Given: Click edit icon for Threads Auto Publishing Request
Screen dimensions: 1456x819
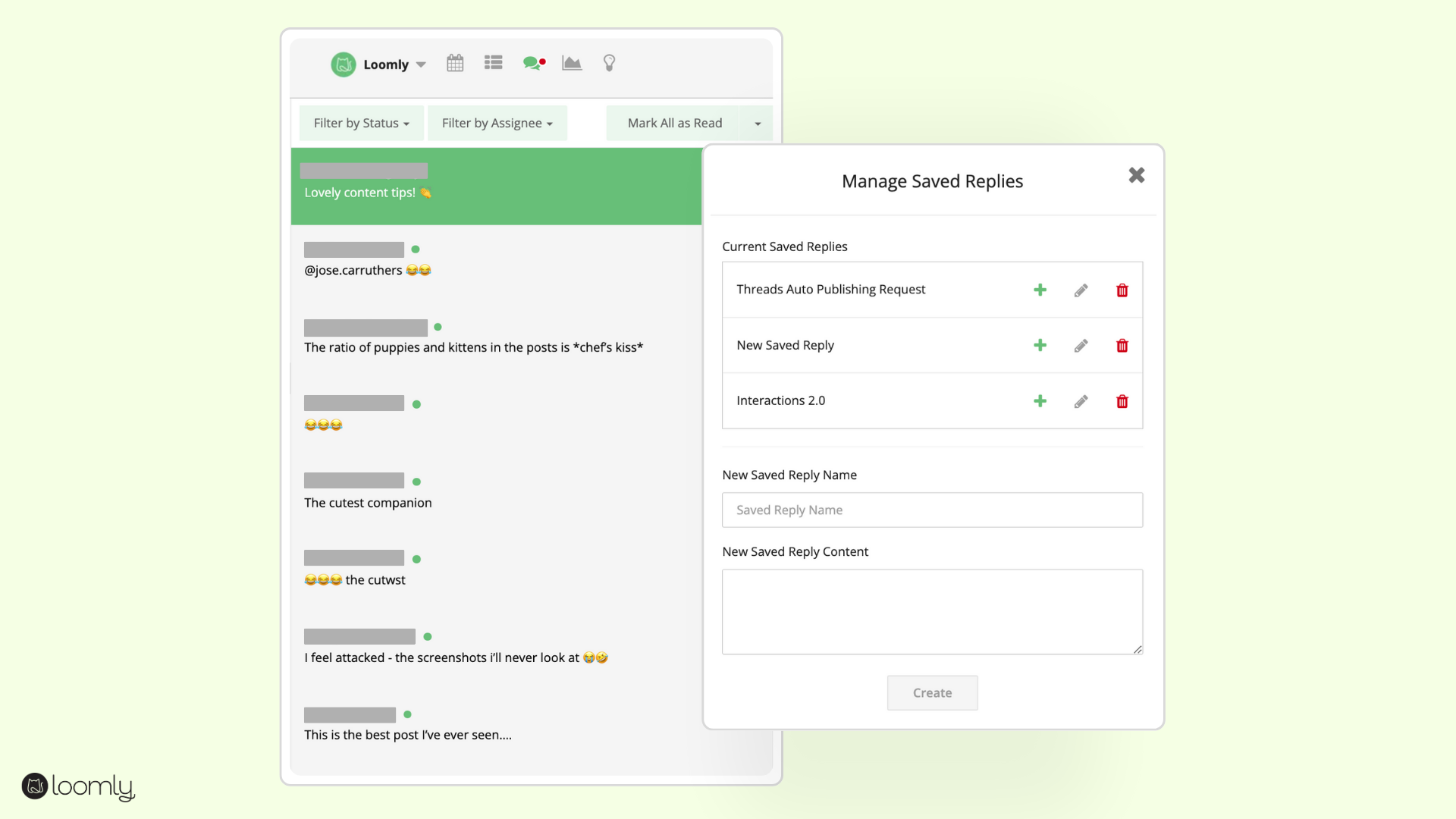Looking at the screenshot, I should coord(1081,290).
